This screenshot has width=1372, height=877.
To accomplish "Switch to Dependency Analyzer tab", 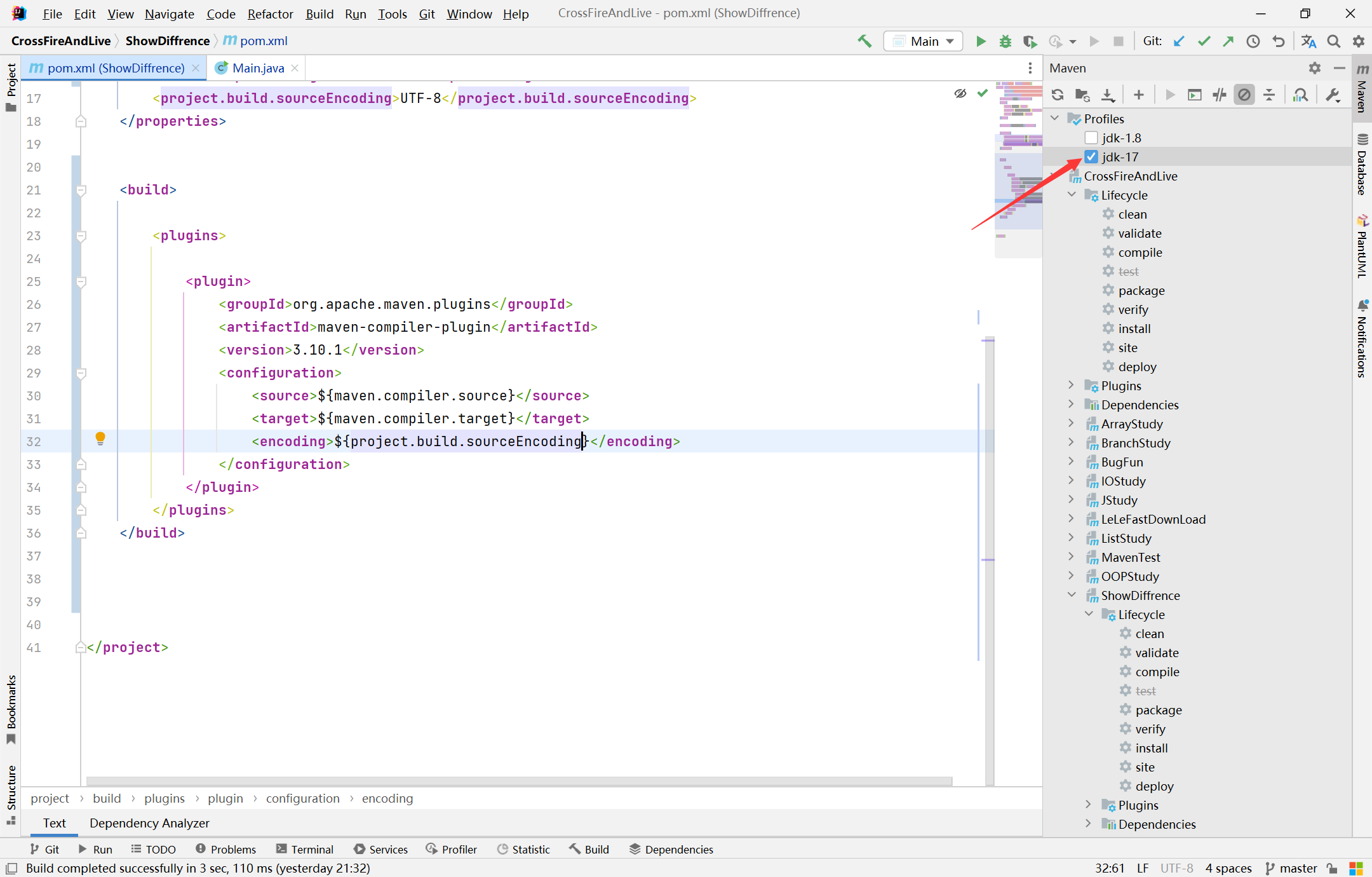I will point(149,823).
